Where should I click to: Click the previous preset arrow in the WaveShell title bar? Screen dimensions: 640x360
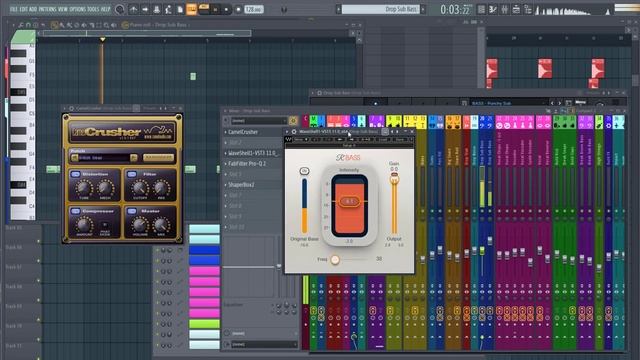392,132
